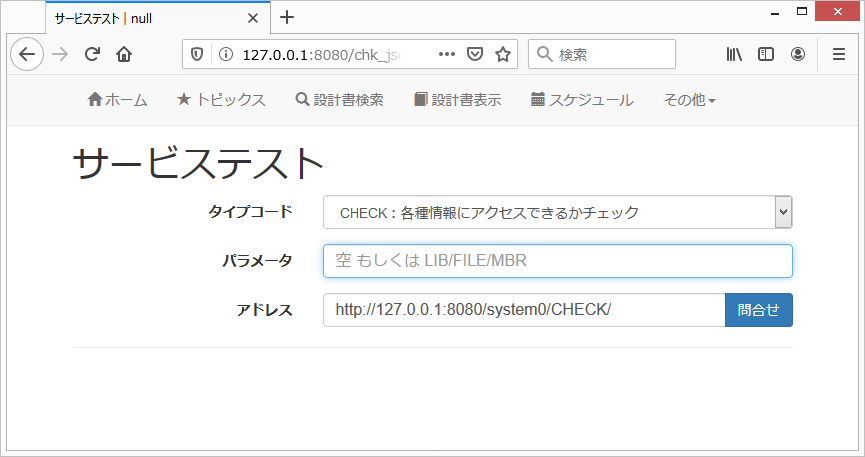Open the Library icon in toolbar

[734, 54]
